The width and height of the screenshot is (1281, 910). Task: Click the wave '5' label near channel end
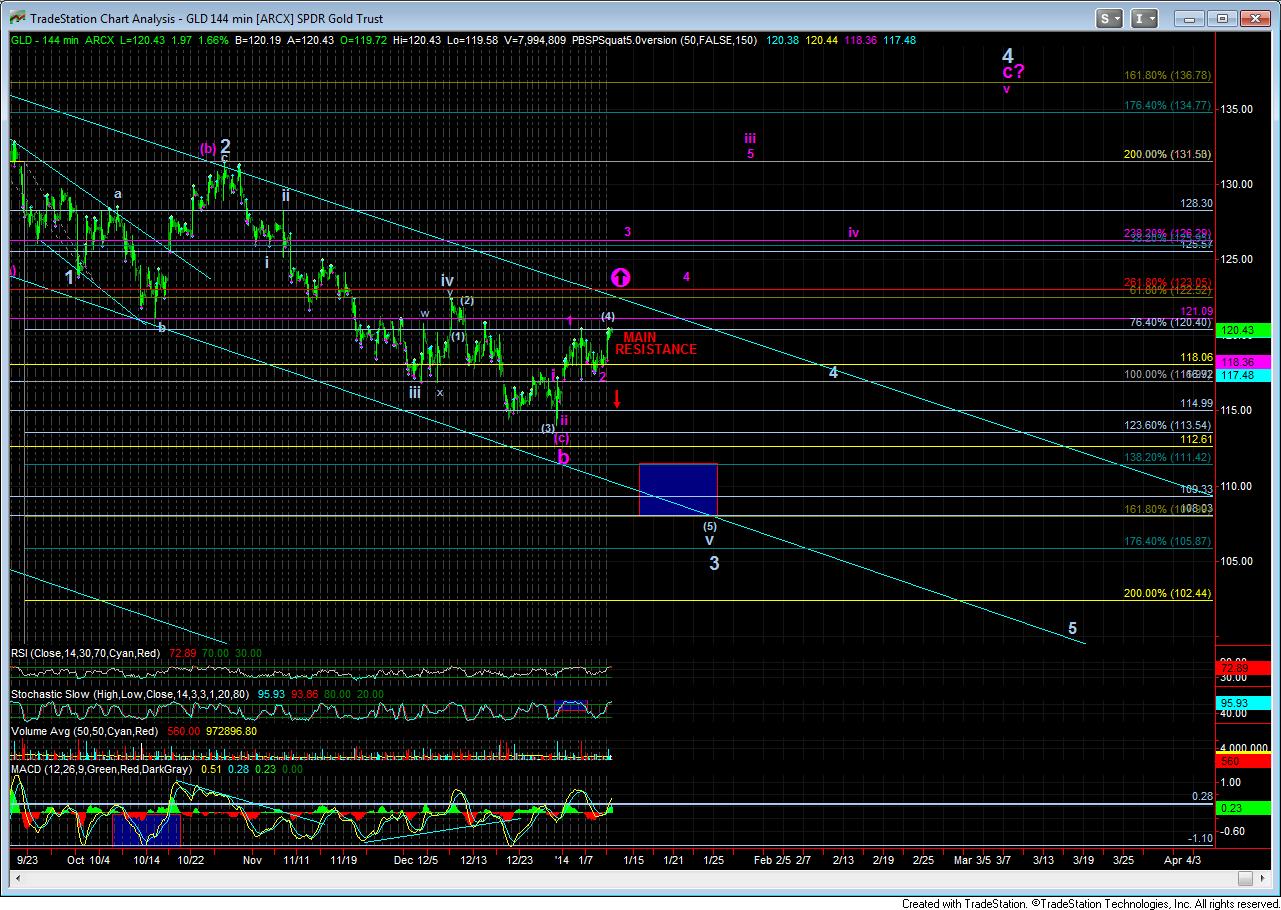(x=1073, y=629)
